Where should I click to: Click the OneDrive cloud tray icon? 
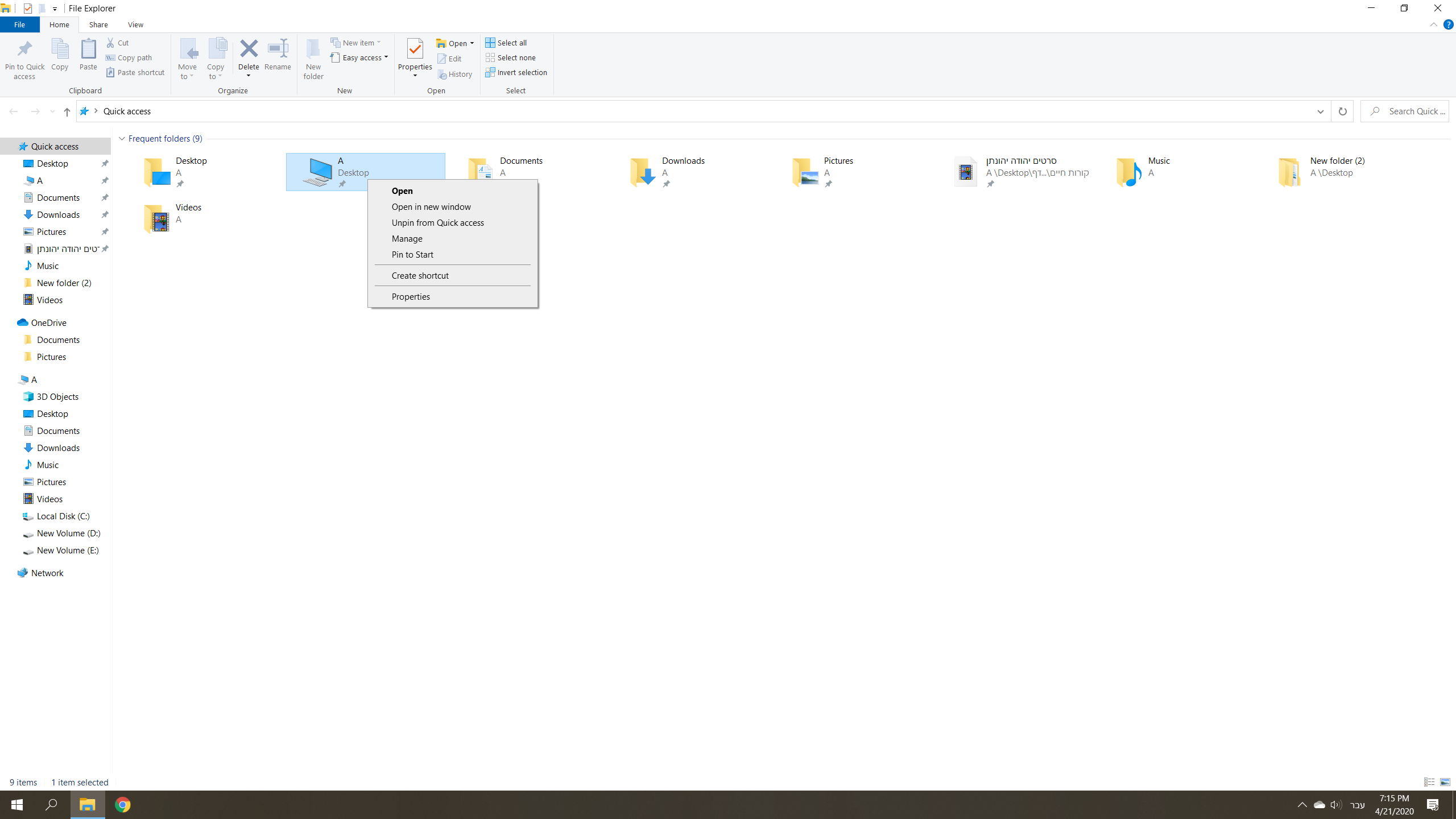[1319, 805]
